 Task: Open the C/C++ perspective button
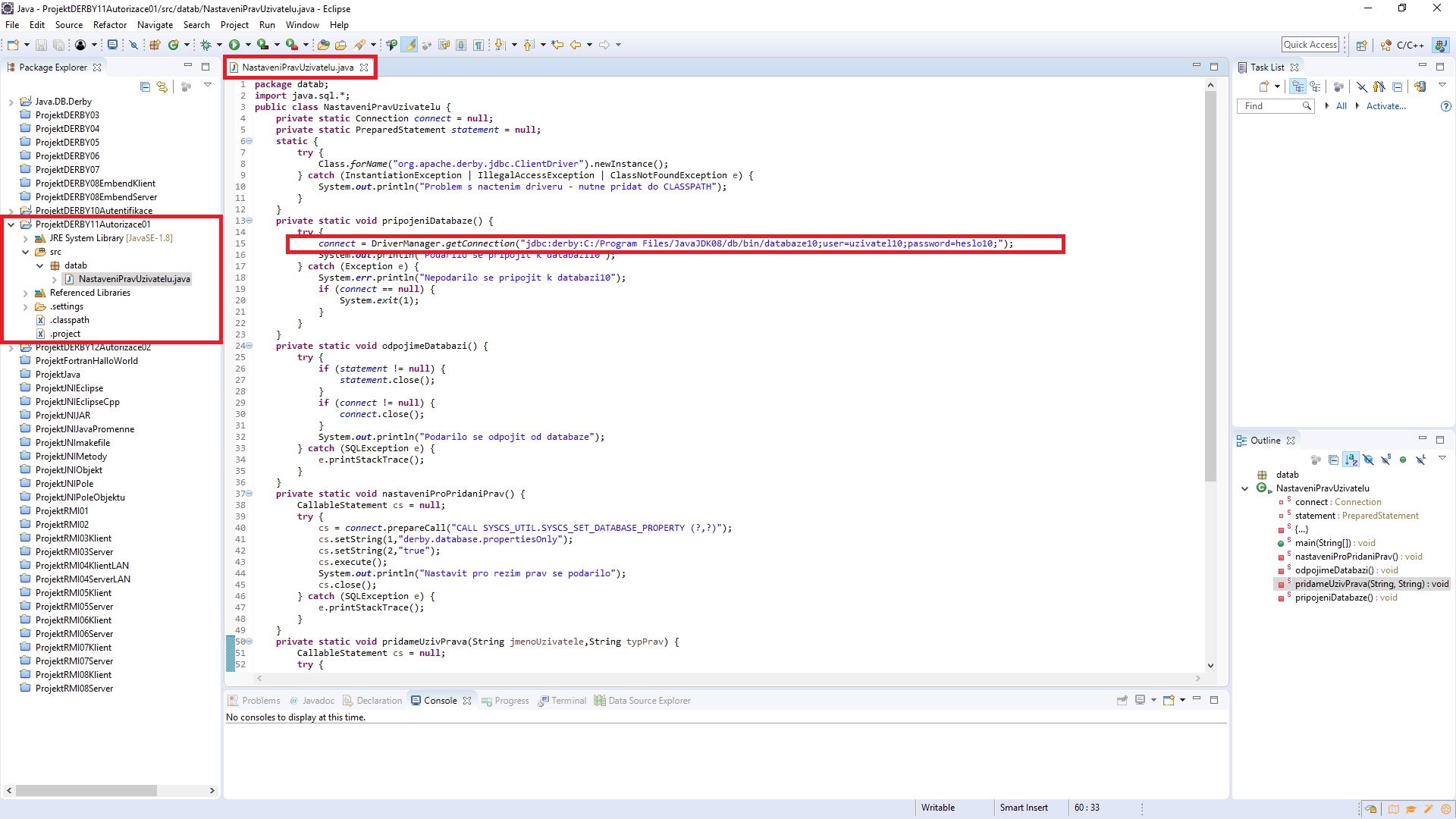1403,45
